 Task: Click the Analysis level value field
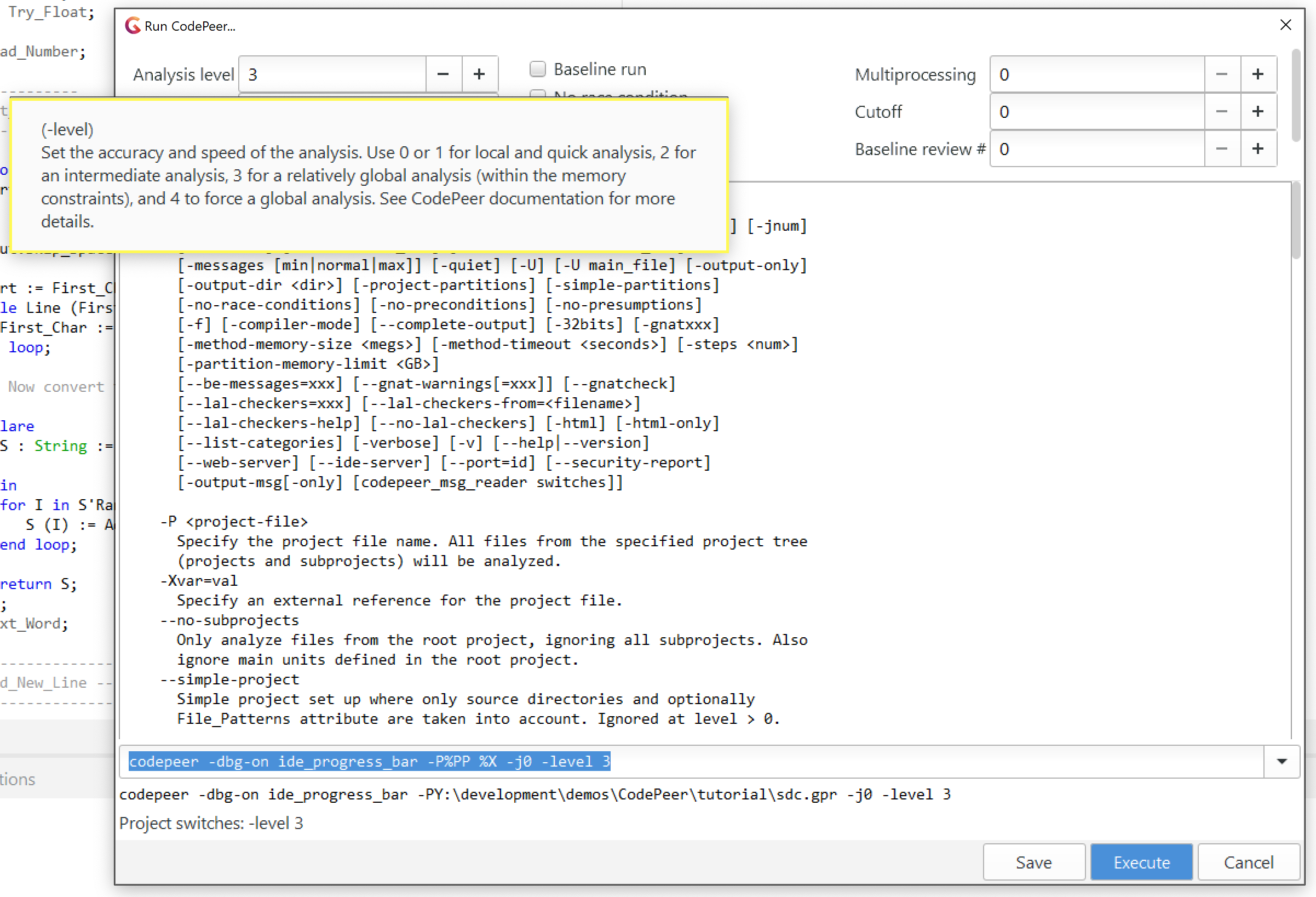click(332, 74)
